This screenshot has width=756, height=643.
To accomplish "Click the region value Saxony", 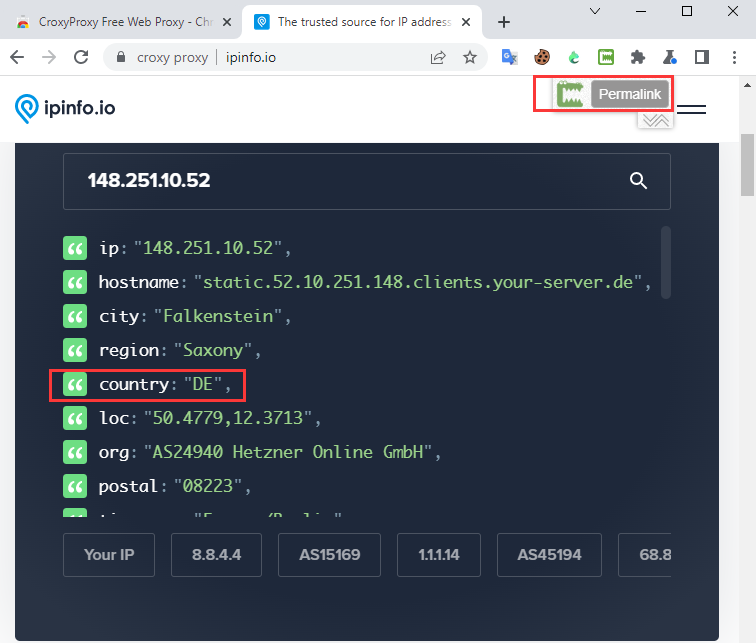I will (213, 350).
